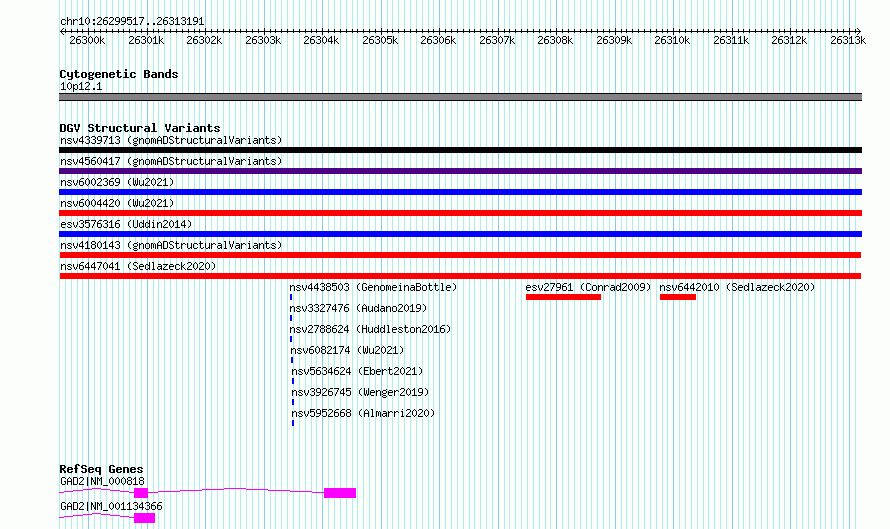The width and height of the screenshot is (890, 529).
Task: Open variant label nsv6082174 (Wu2021)
Action: 347,350
